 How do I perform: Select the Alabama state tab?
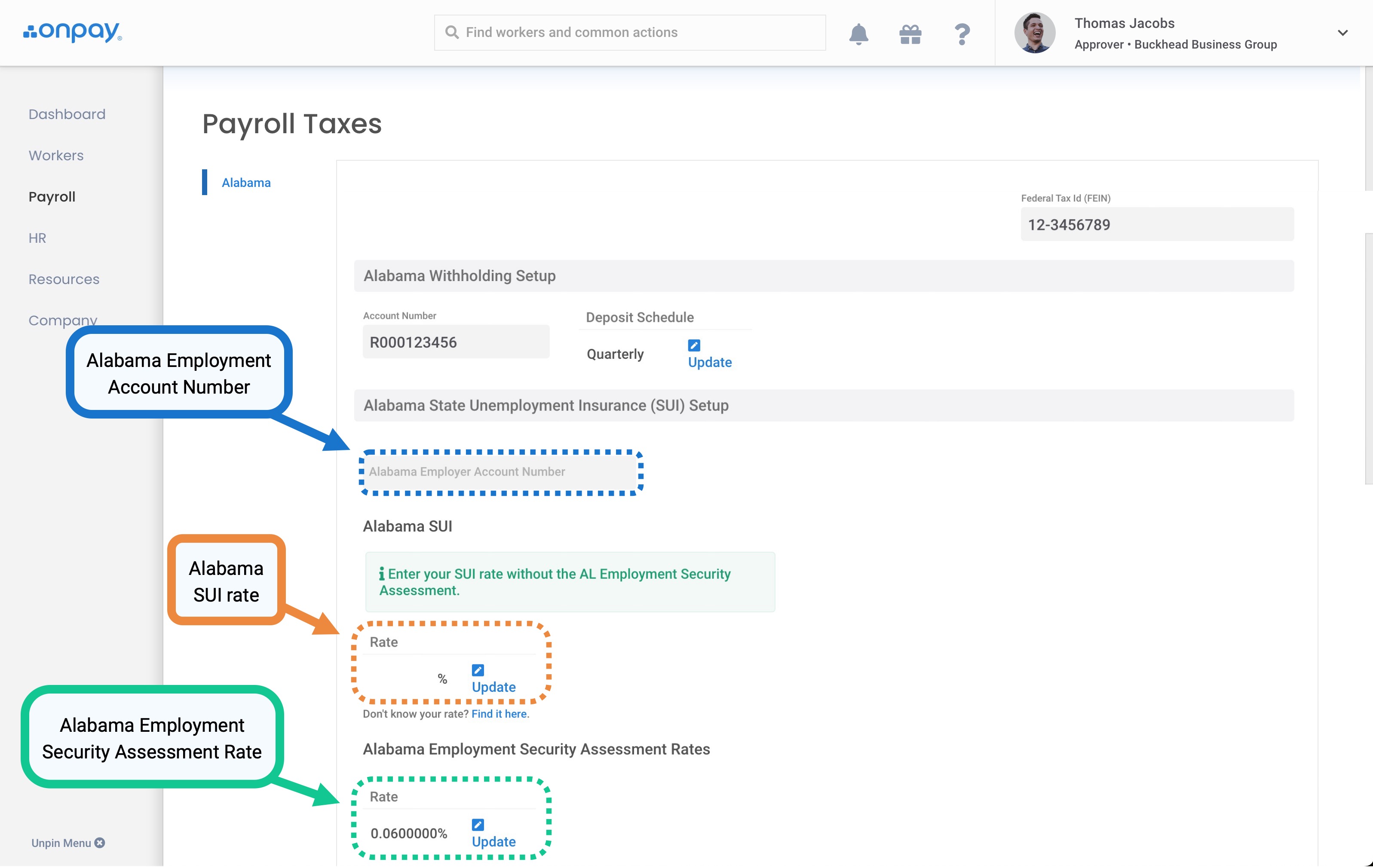pyautogui.click(x=246, y=182)
